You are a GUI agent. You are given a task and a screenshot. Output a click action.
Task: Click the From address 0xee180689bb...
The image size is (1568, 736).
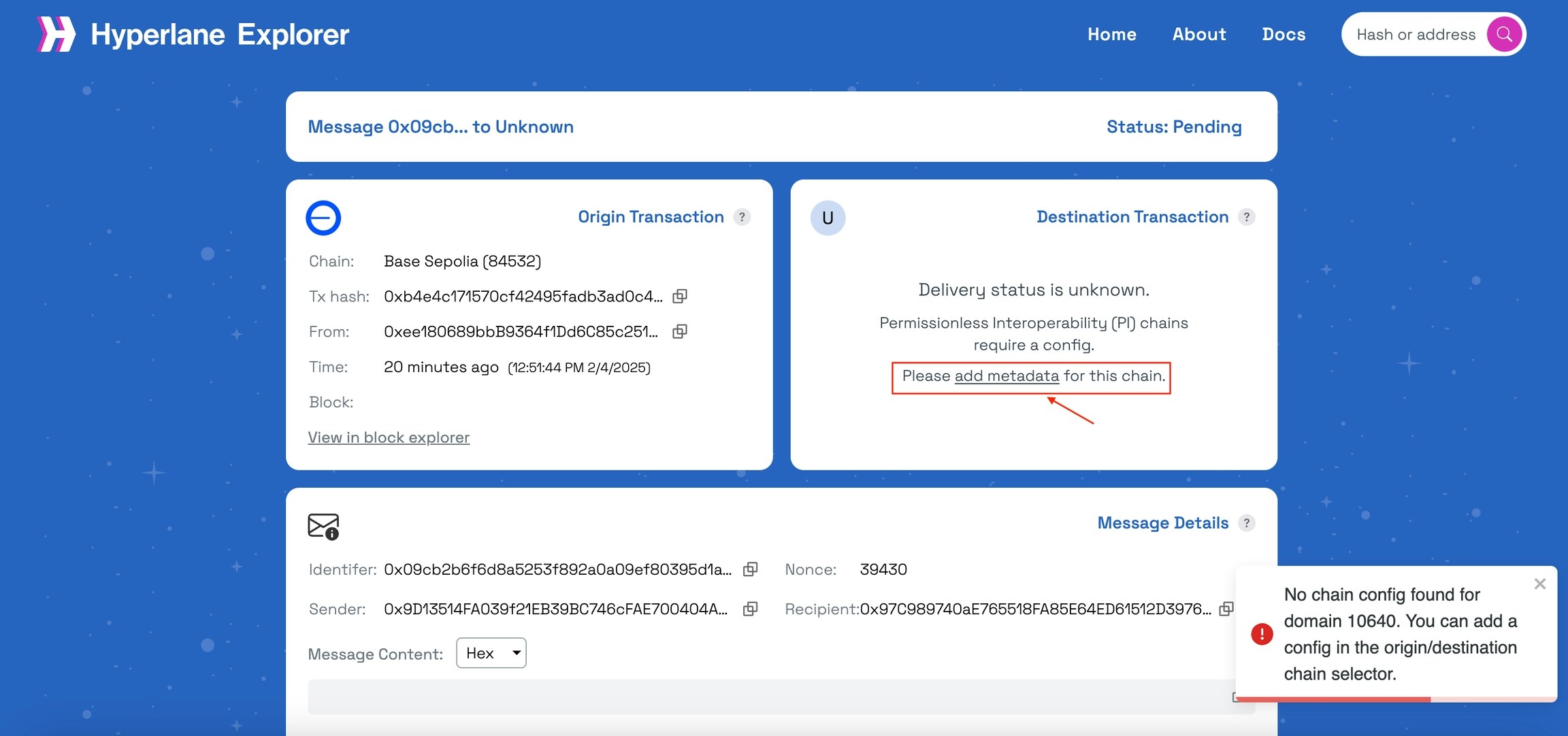(521, 332)
